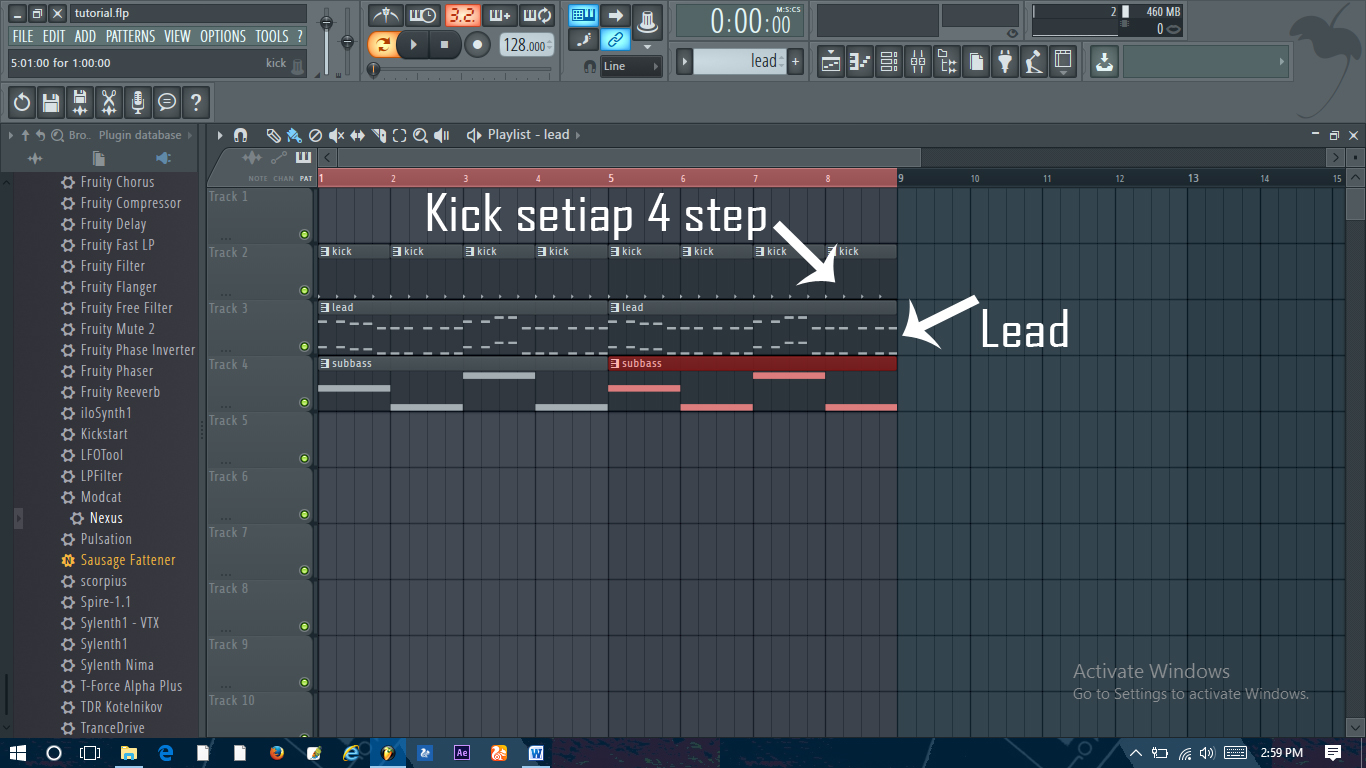Click the download content library button
Viewport: 1366px width, 768px height.
pos(1104,62)
